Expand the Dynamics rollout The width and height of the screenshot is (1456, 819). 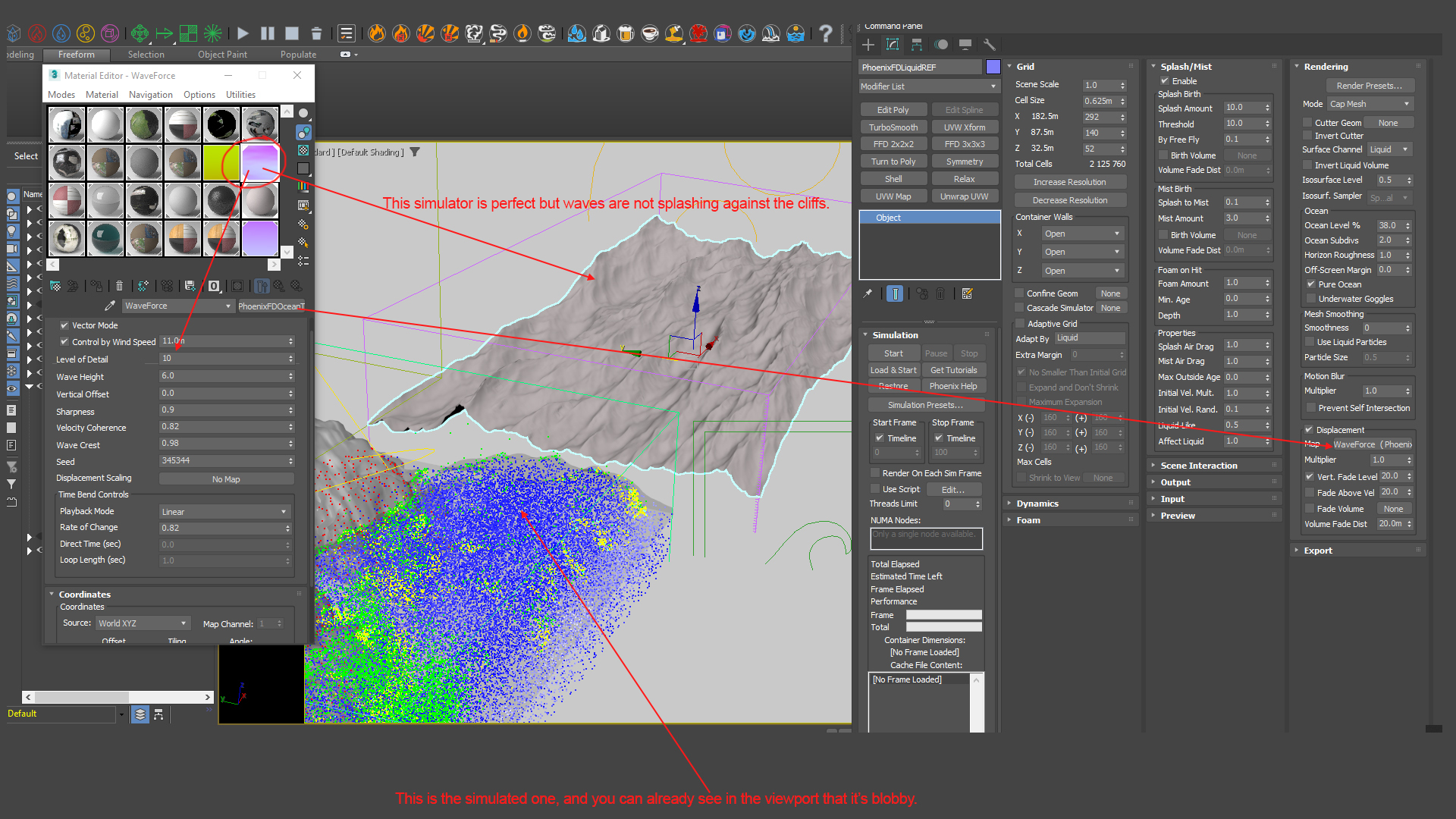[x=1037, y=504]
